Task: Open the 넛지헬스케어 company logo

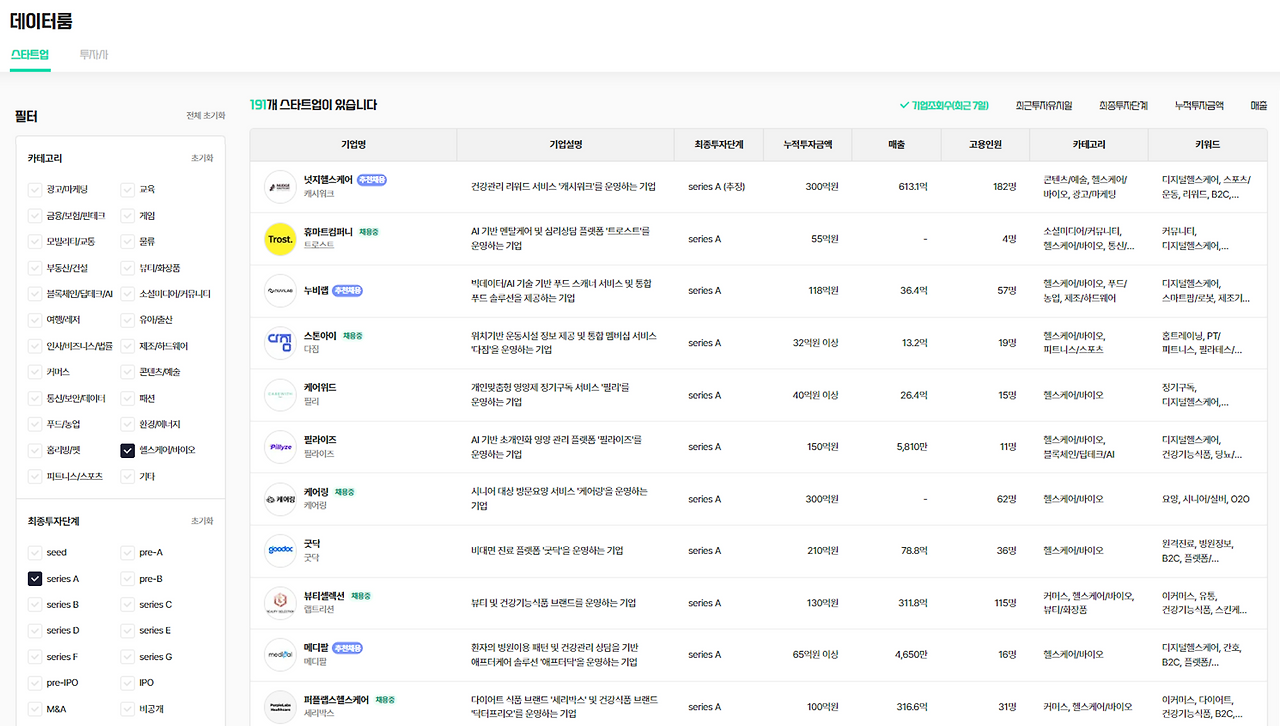Action: coord(280,187)
